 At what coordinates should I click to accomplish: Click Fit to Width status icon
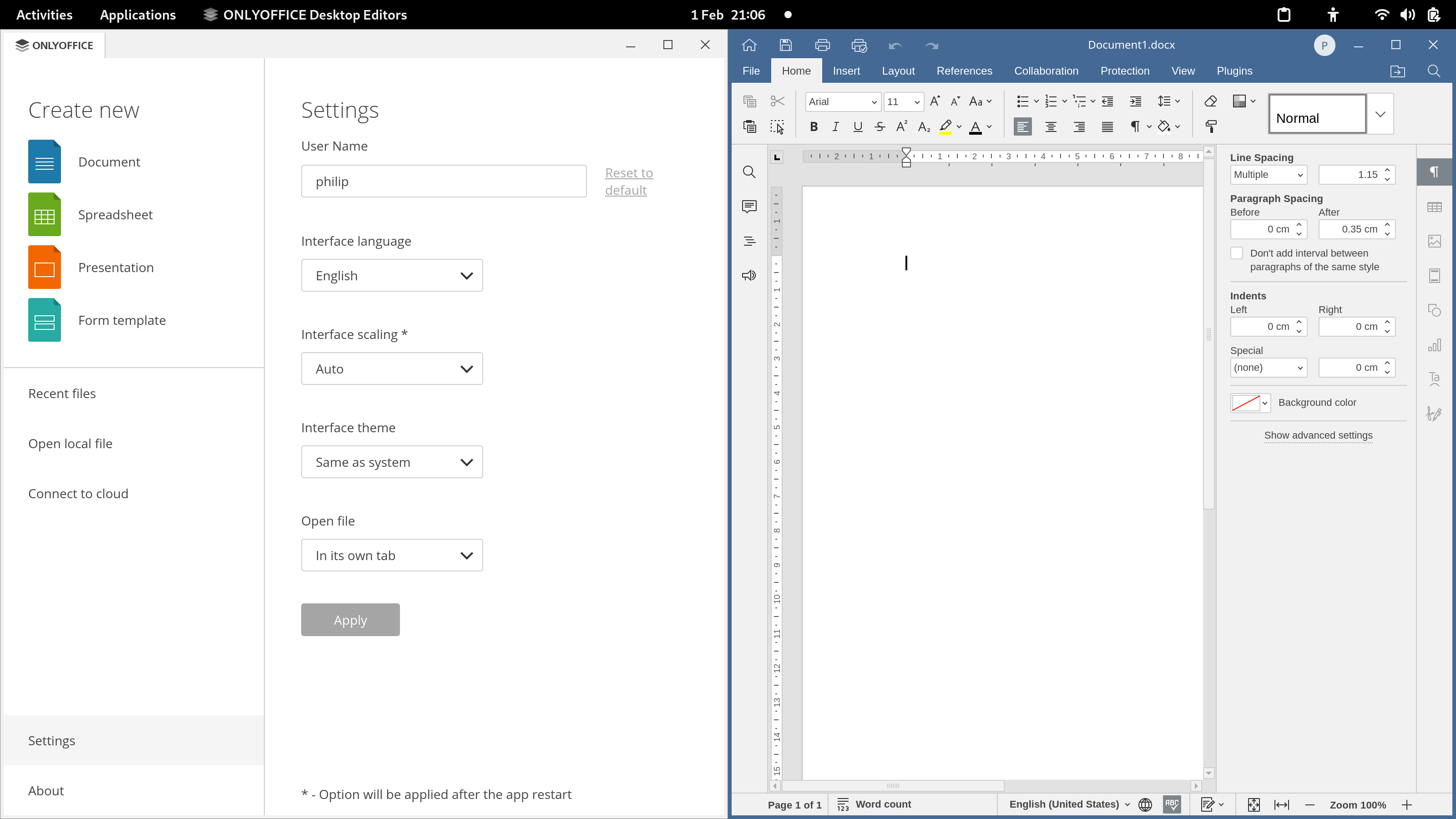pyautogui.click(x=1281, y=804)
